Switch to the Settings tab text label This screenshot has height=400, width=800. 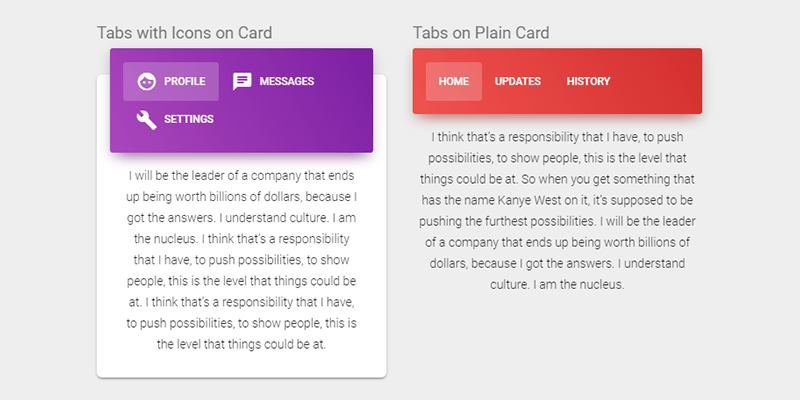(x=188, y=120)
